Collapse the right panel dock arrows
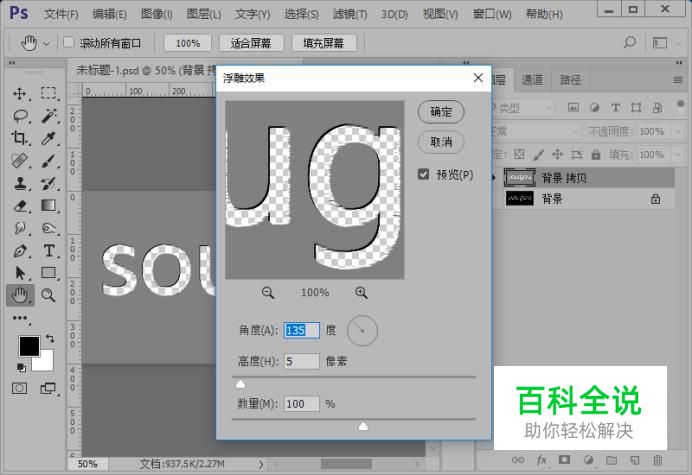This screenshot has width=692, height=475. click(x=679, y=63)
